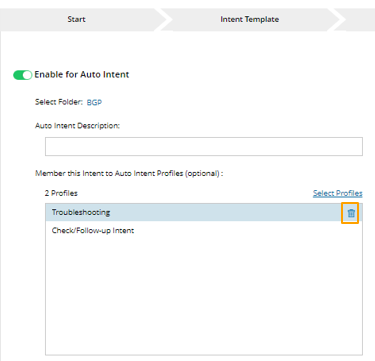
Task: Go to the Start wizard step
Action: pos(77,19)
